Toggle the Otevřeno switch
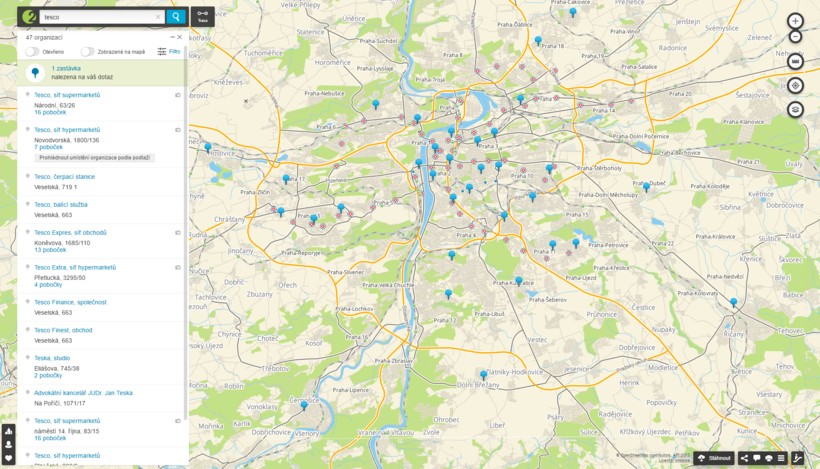The image size is (820, 469). [32, 52]
